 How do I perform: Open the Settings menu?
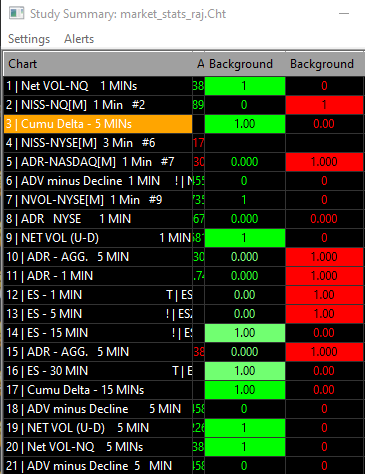[29, 39]
